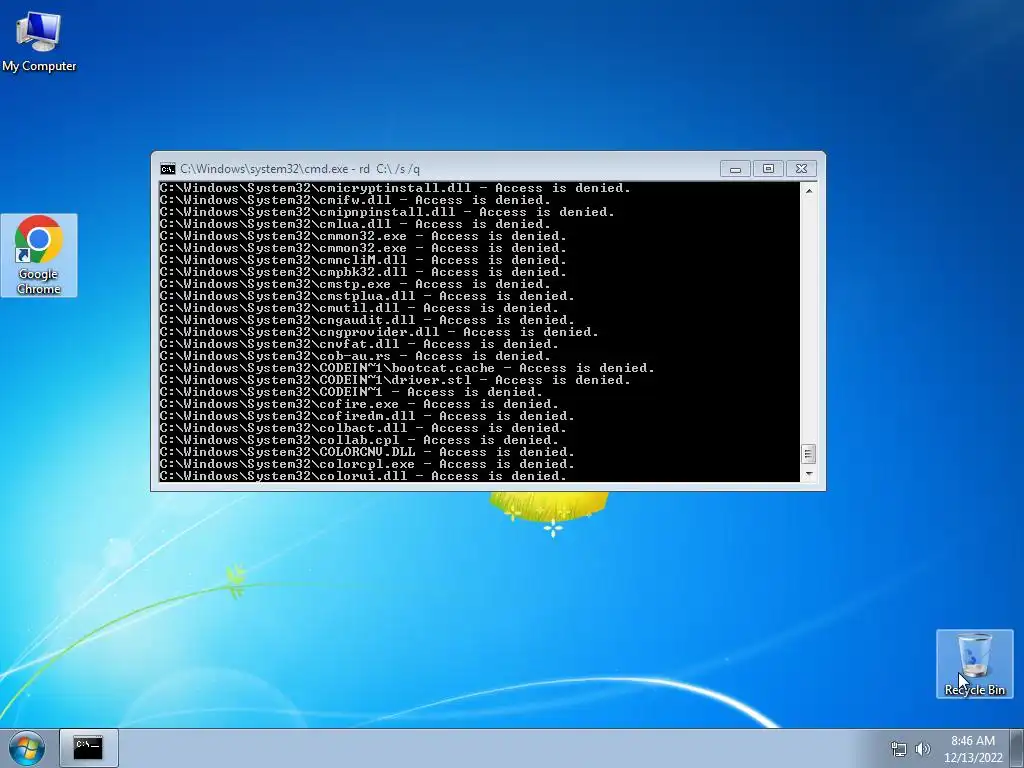Maximize the cmd.exe window
The image size is (1024, 768).
[768, 169]
